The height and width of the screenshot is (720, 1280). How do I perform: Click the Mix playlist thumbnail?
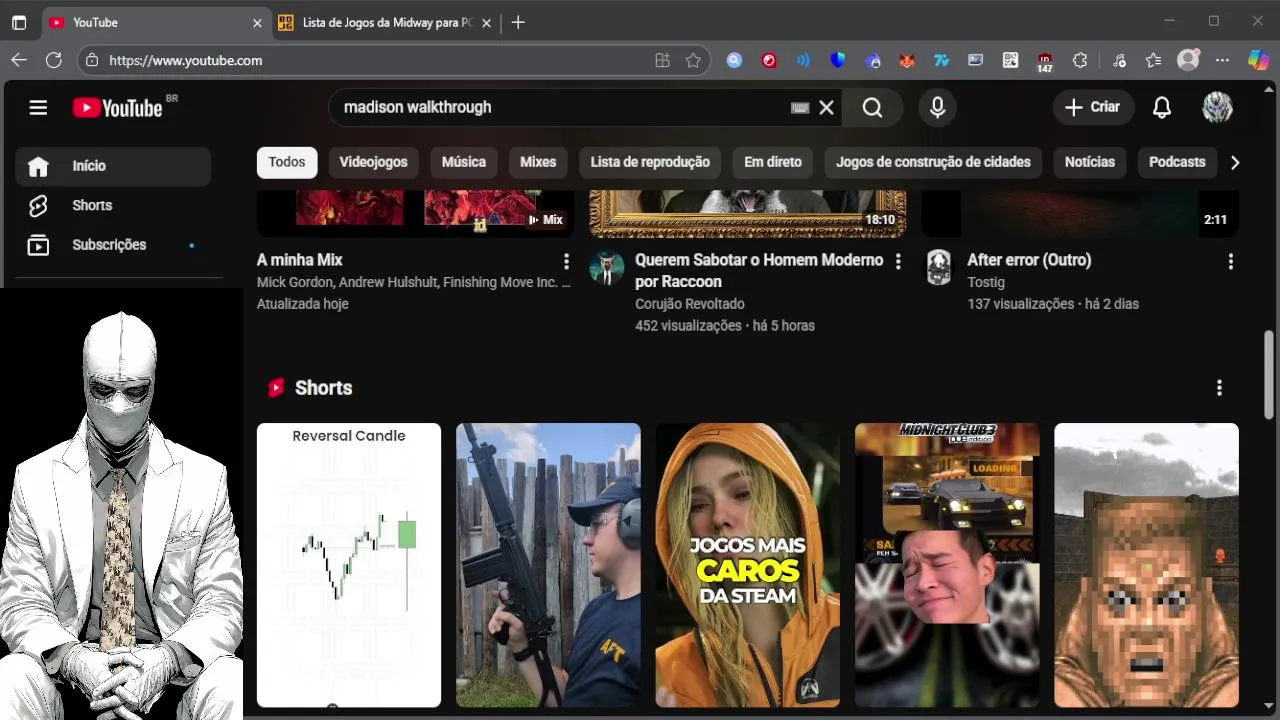point(416,213)
